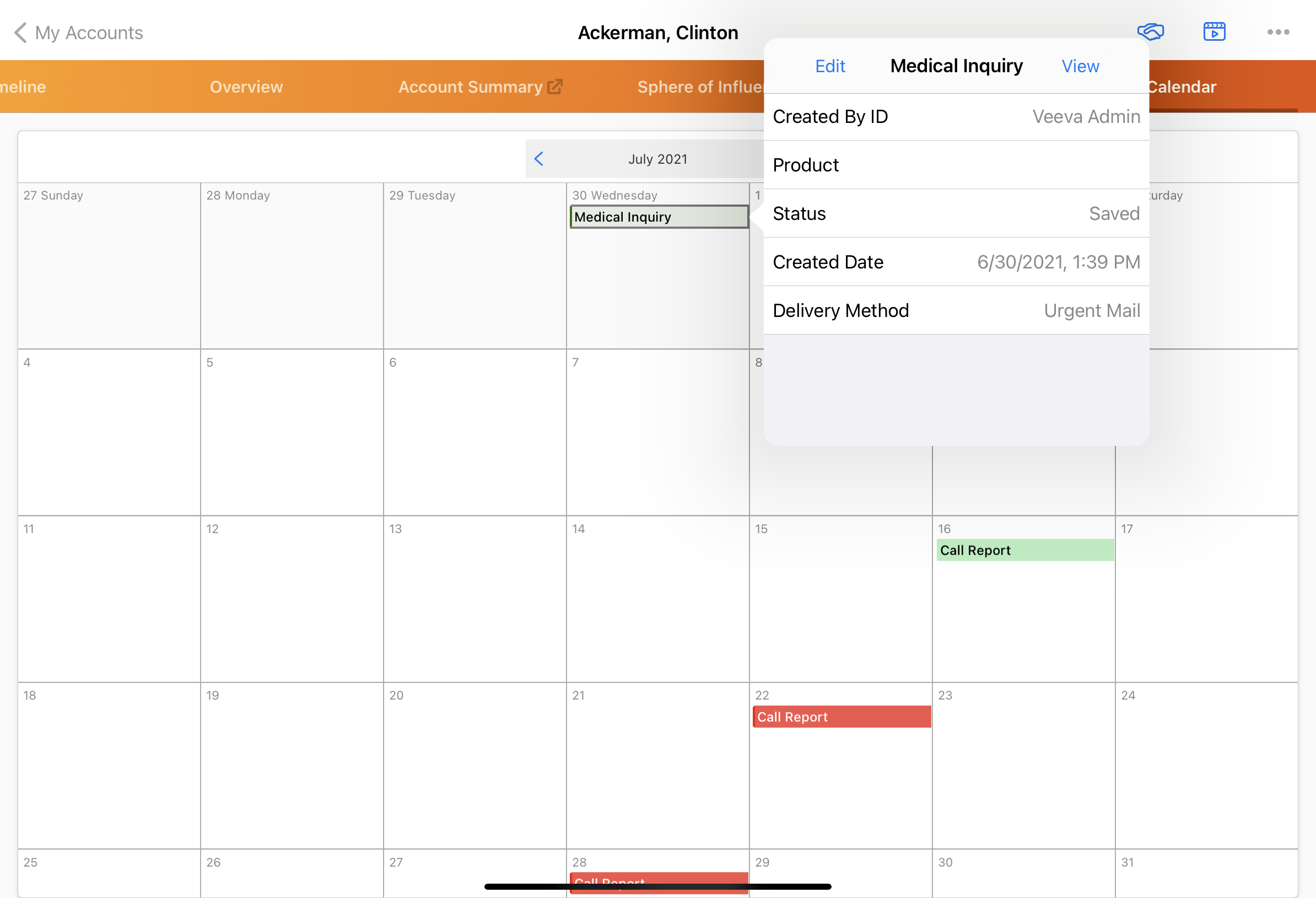Open the three-dot more options menu

(1277, 33)
